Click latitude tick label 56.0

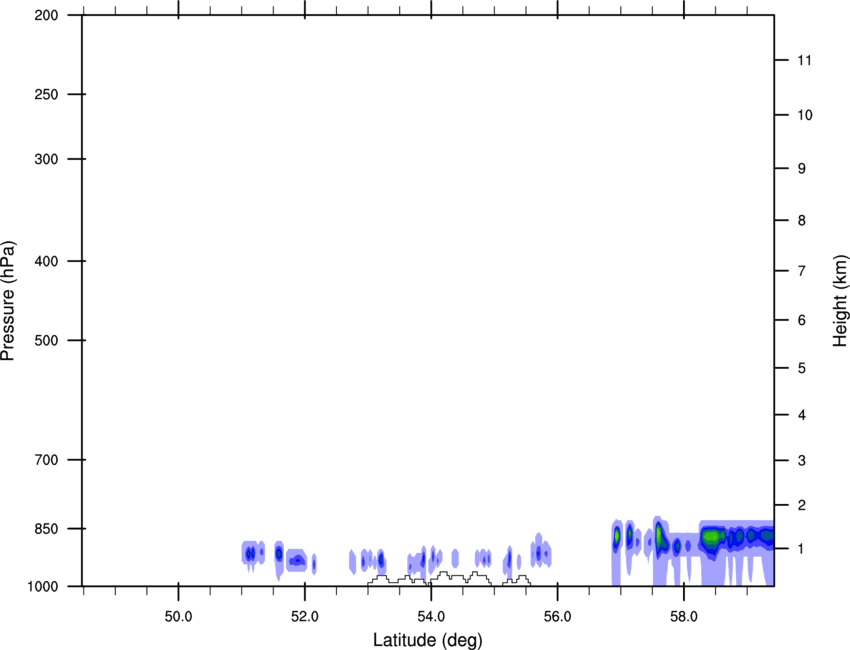(558, 617)
